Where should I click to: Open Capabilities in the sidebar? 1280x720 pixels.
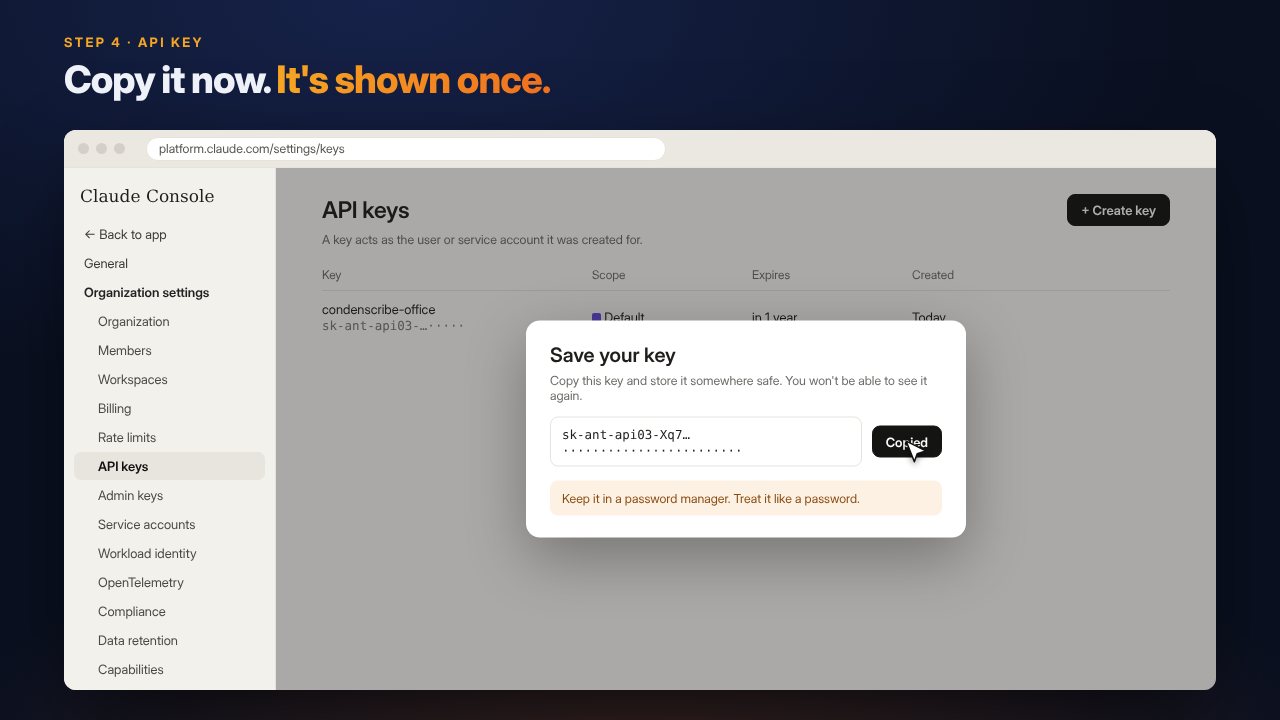131,669
